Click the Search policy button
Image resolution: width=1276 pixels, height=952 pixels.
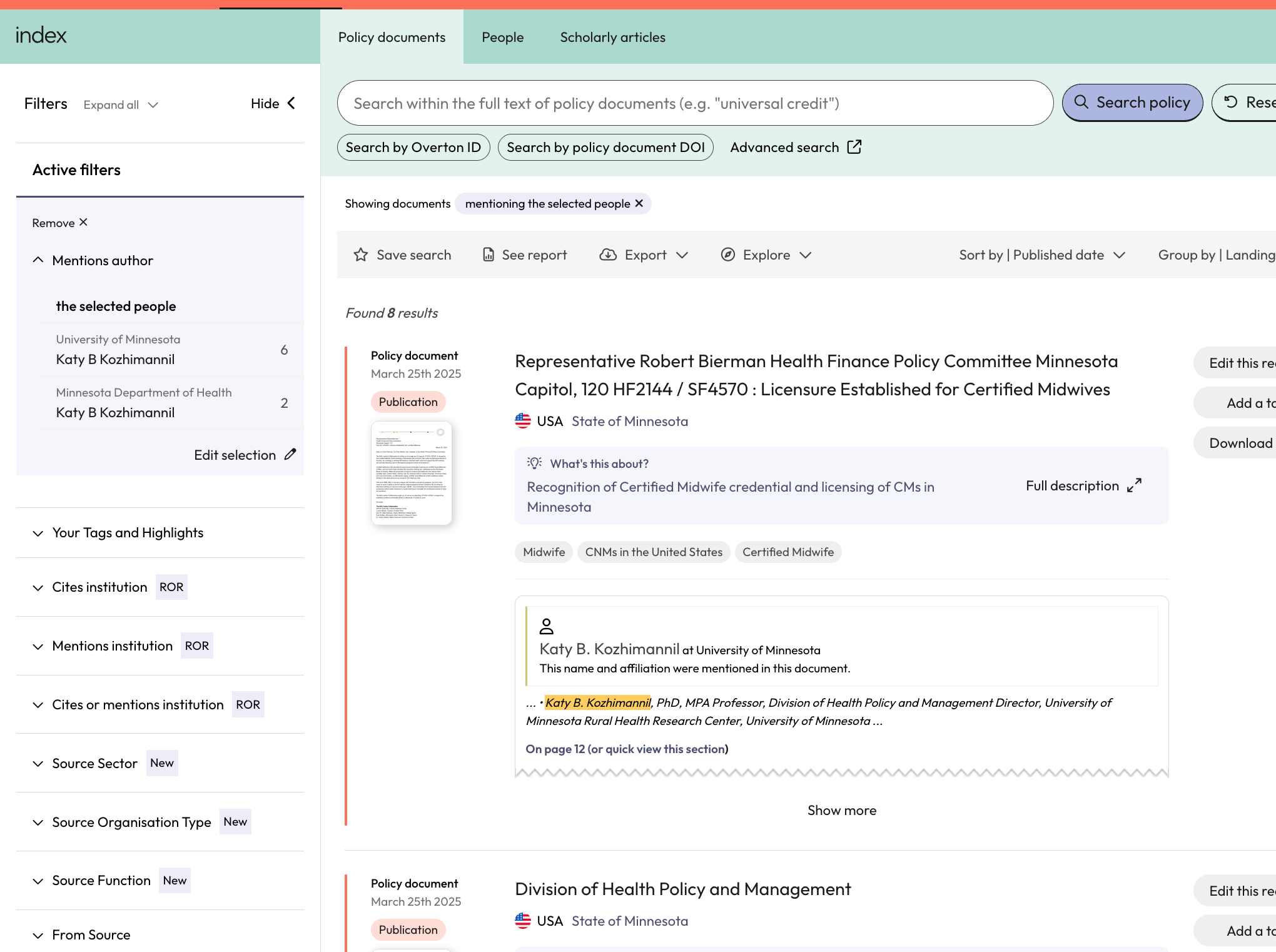pyautogui.click(x=1132, y=103)
